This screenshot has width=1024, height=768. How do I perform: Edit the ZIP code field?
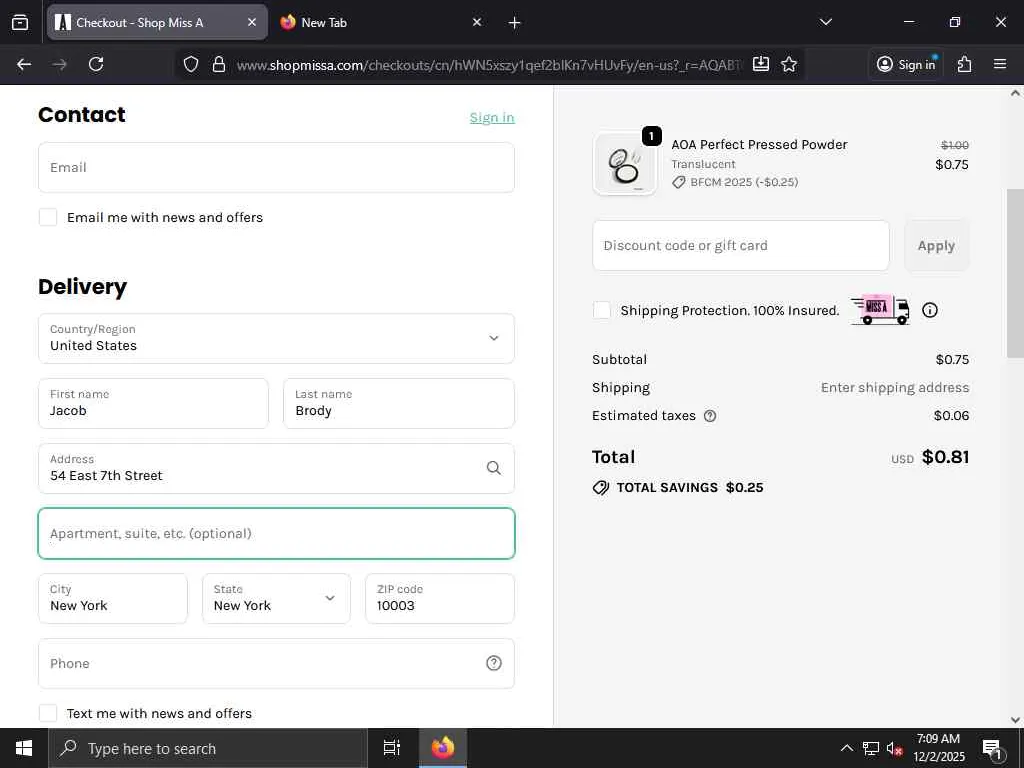coord(440,598)
